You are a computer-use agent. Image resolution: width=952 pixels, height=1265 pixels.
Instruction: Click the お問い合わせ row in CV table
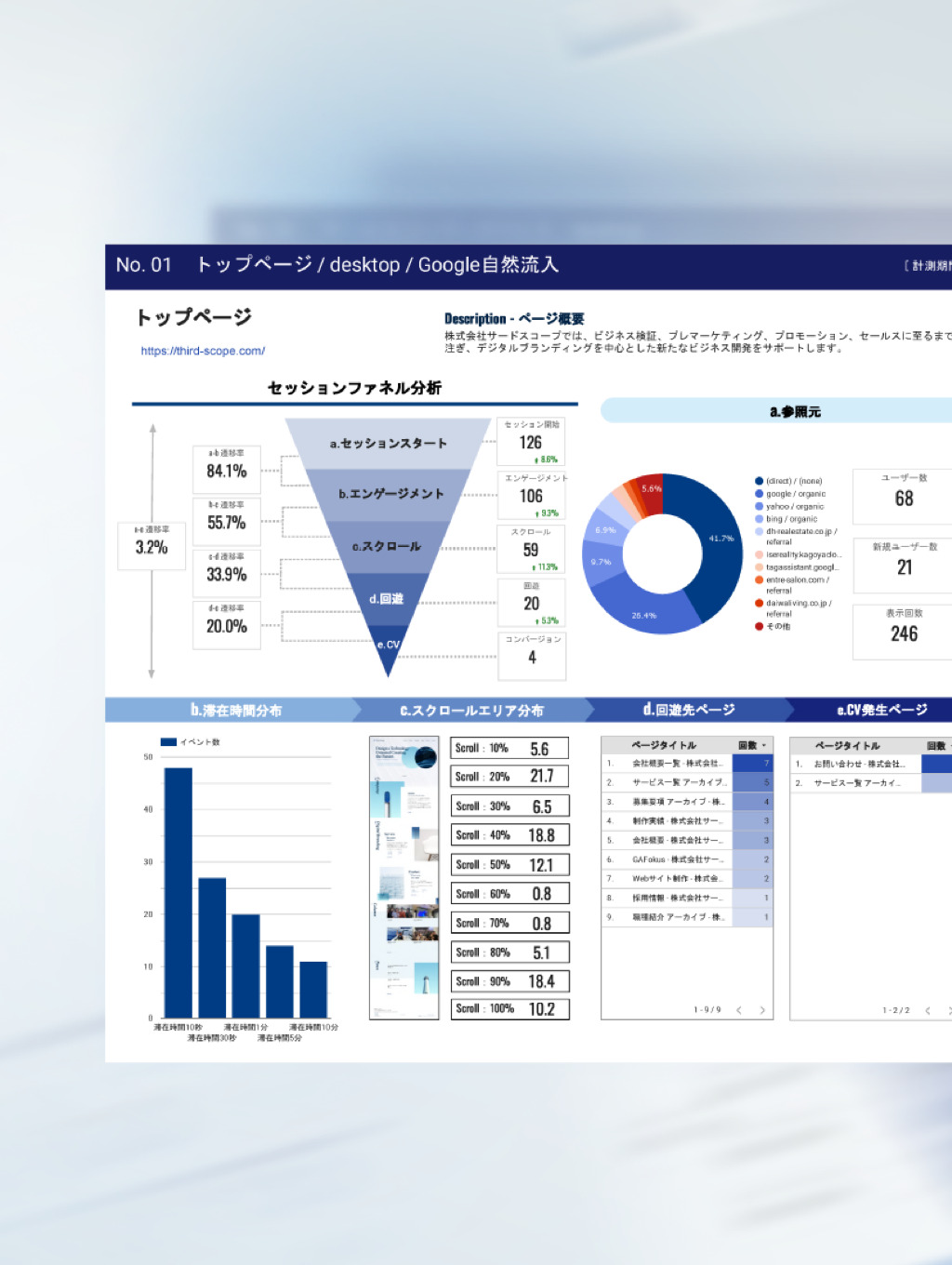(x=858, y=764)
